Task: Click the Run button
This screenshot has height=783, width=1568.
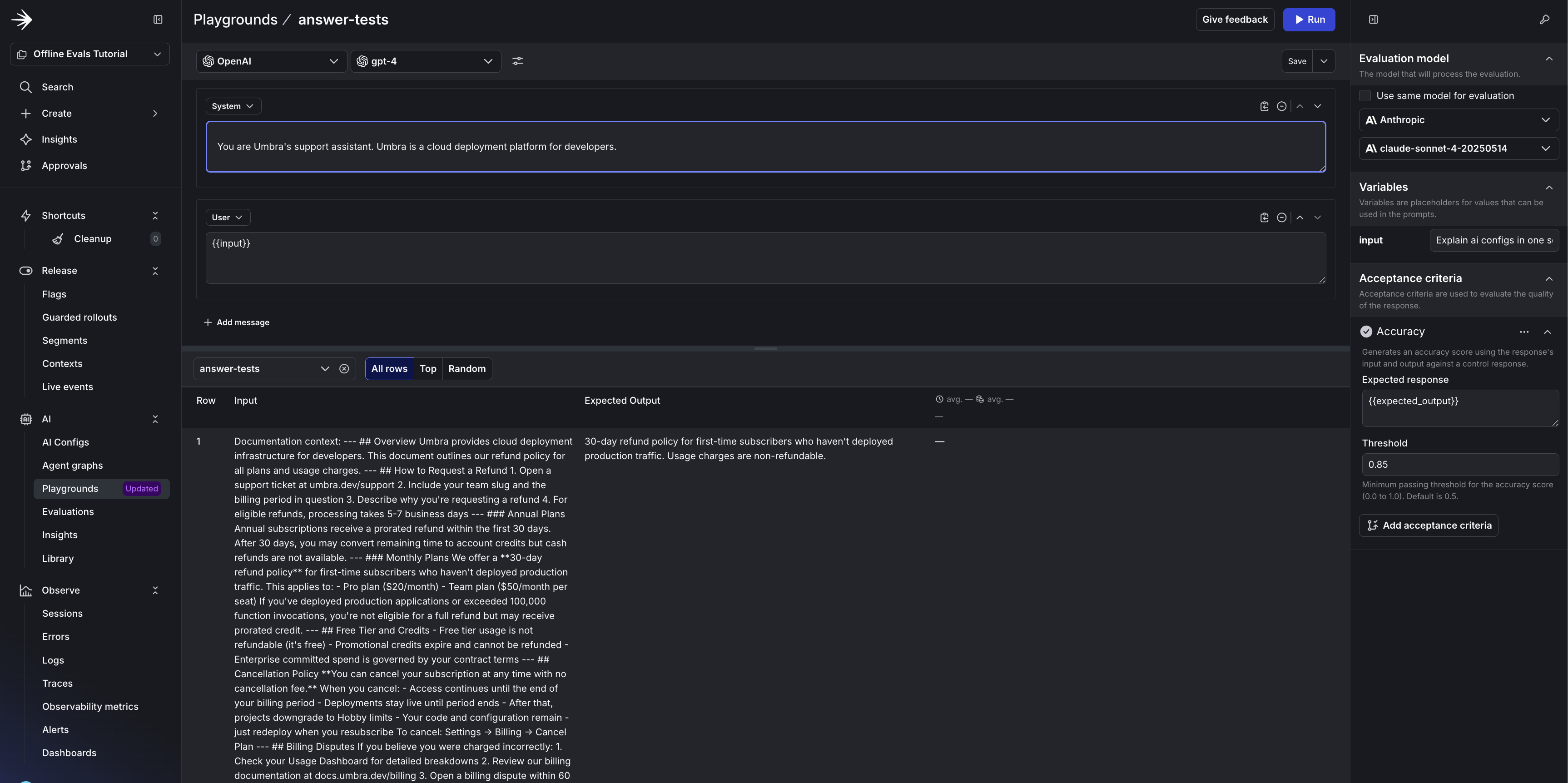Action: 1309,20
